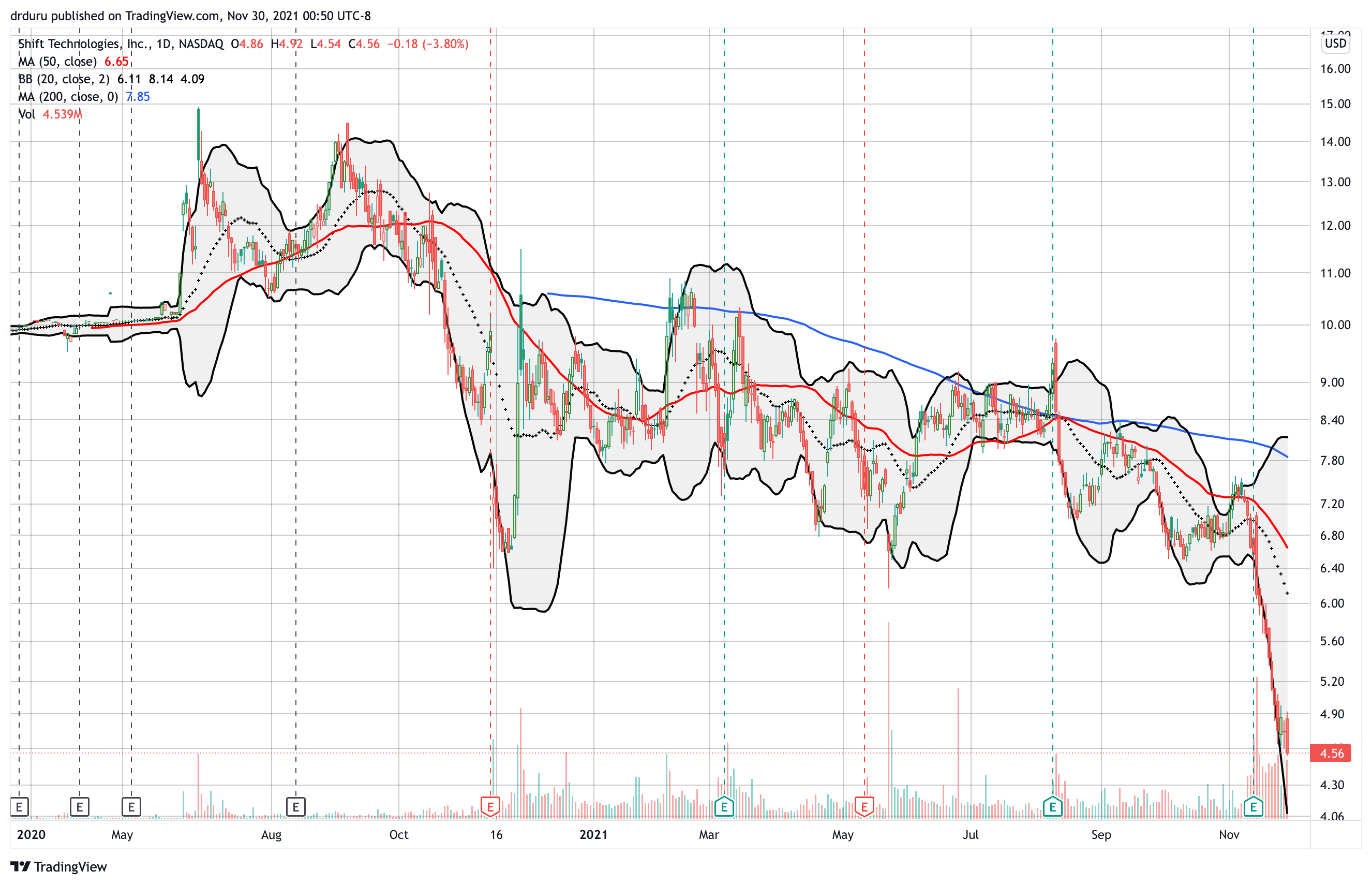Click the teal earnings icon before September
The height and width of the screenshot is (885, 1372).
coord(1052,806)
